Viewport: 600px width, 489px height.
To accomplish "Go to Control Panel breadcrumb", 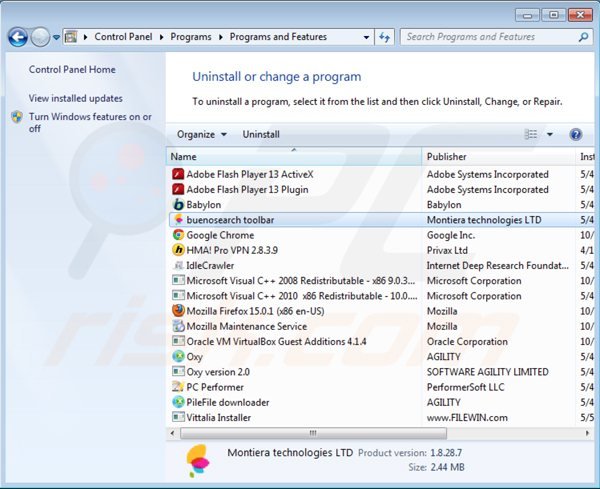I will (x=123, y=37).
